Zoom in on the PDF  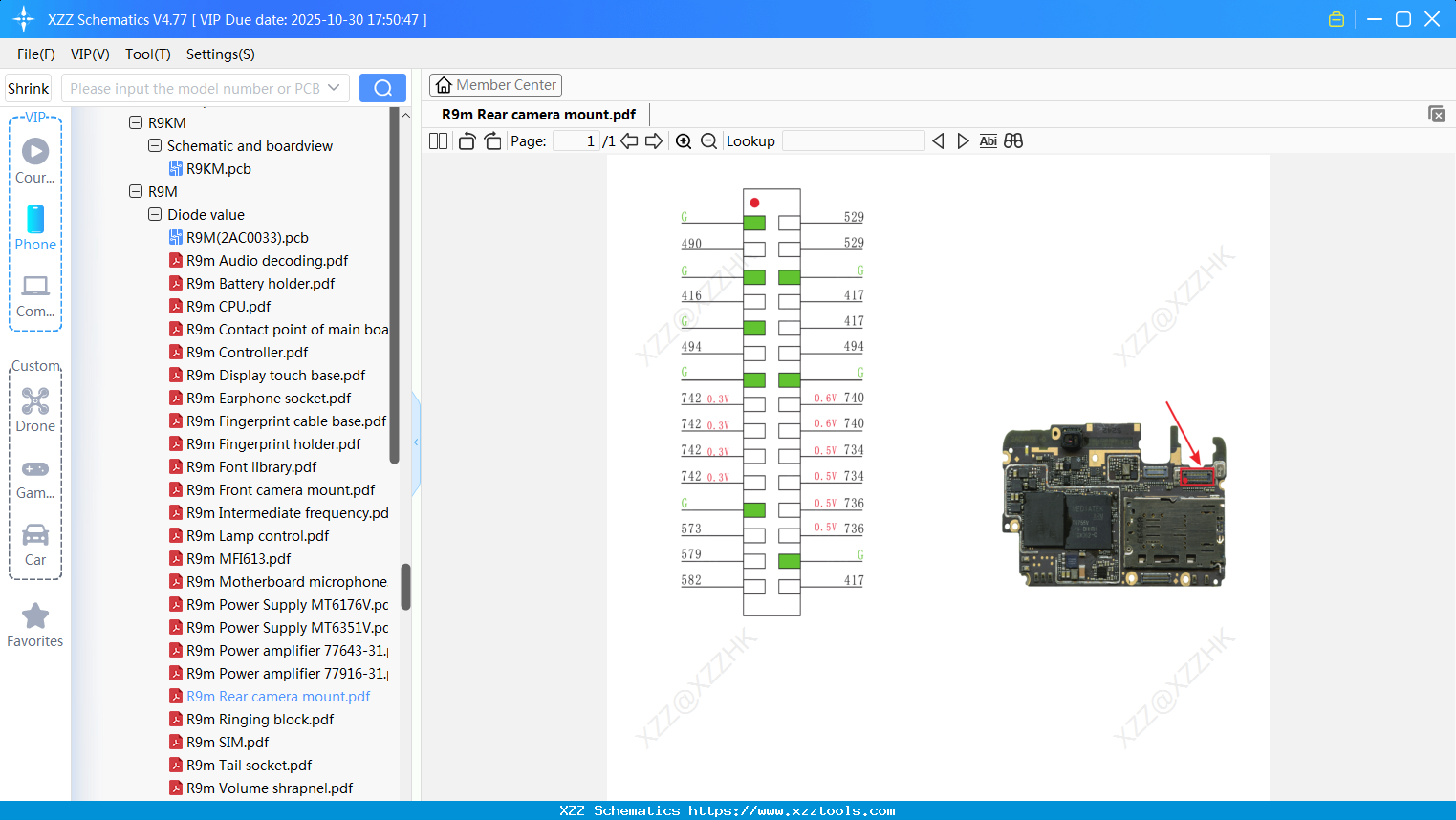[x=684, y=141]
